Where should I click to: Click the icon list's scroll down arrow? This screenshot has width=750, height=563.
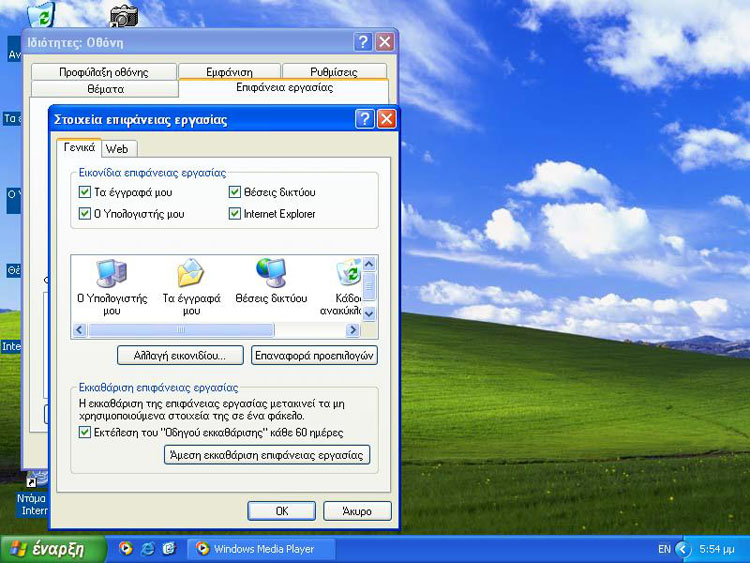369,314
